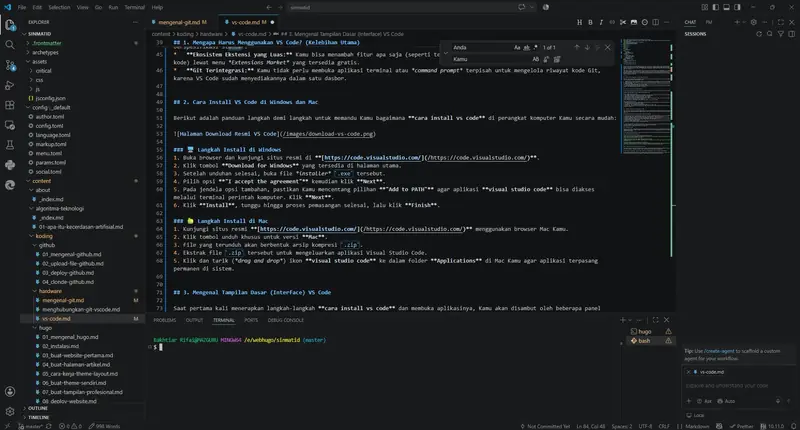This screenshot has width=800, height=430.
Task: Apply italic with I toolbar icon
Action: 601,22
